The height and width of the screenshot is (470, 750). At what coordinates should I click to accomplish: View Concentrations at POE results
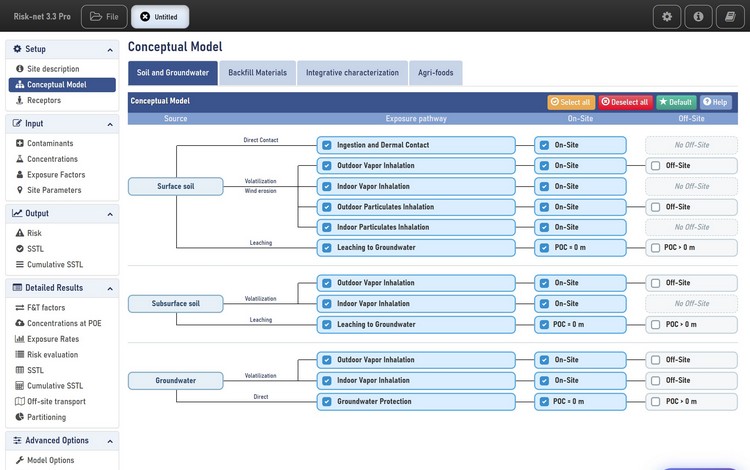(x=64, y=323)
